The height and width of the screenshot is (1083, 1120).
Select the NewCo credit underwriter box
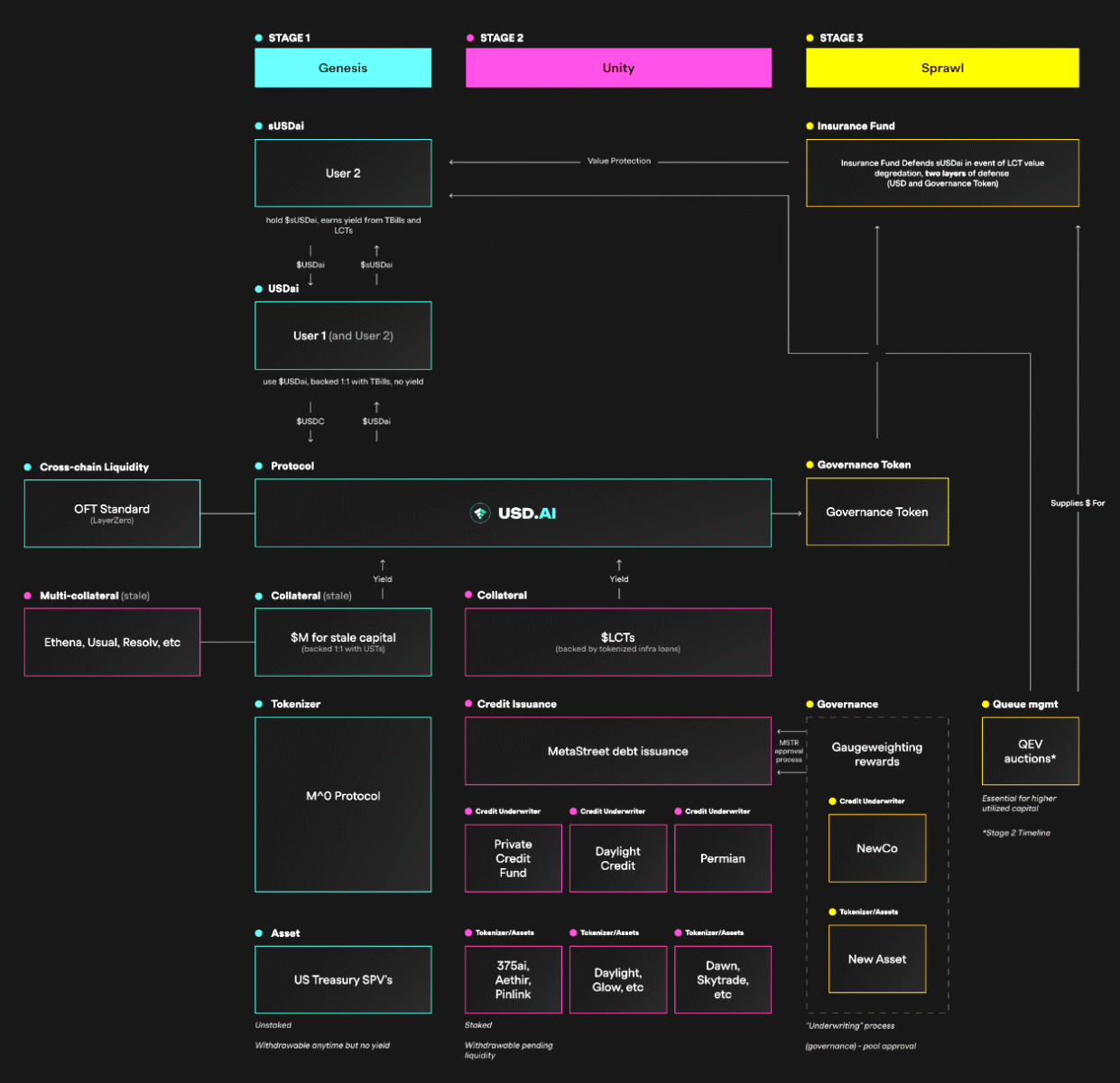coord(877,848)
